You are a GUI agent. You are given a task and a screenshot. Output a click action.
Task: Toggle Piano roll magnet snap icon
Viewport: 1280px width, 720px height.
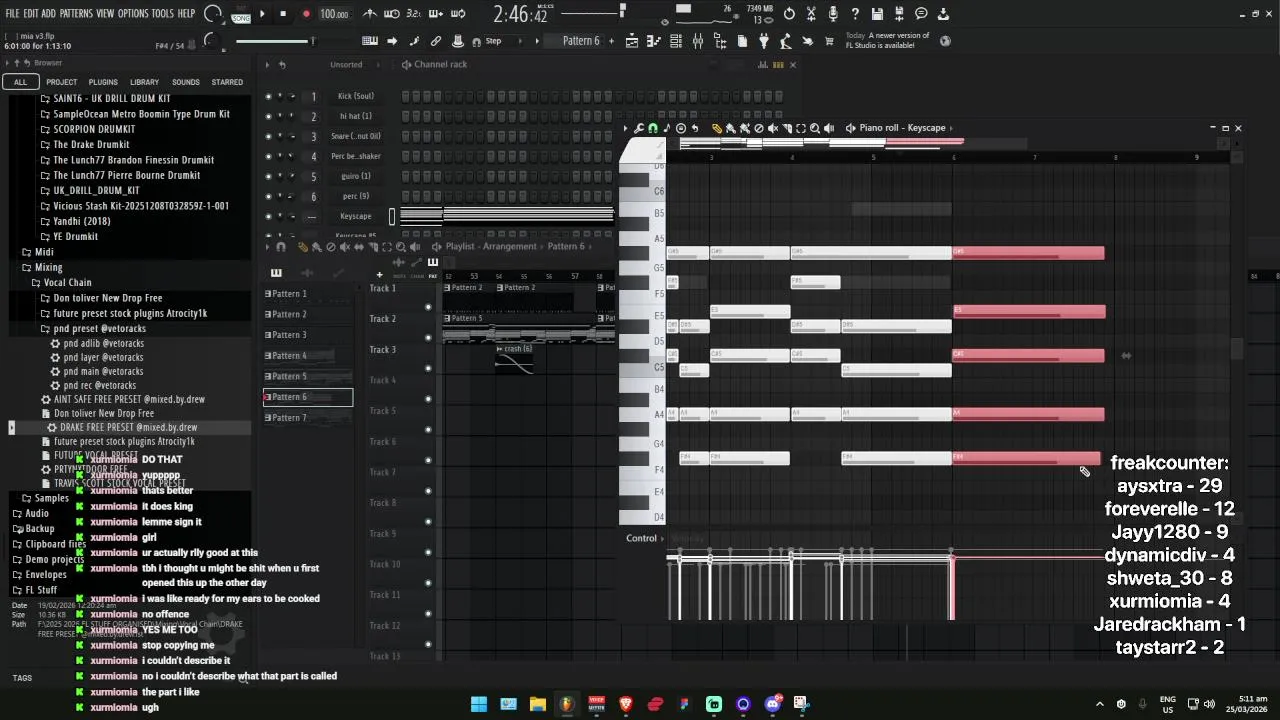(653, 128)
